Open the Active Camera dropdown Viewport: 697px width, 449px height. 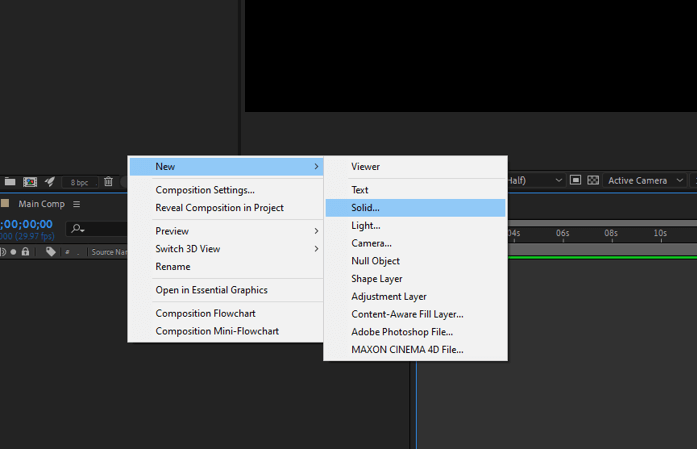coord(645,180)
